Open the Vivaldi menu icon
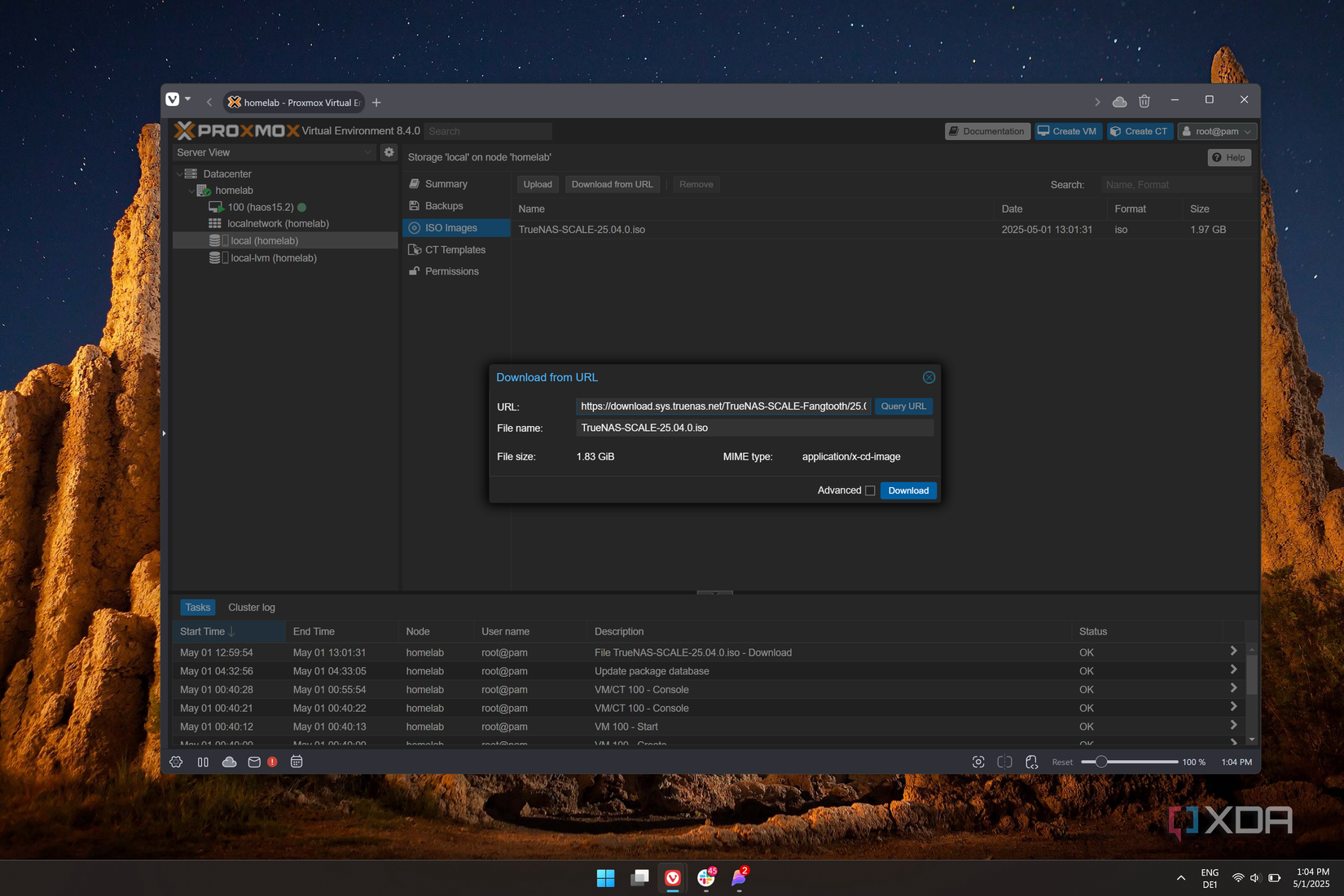The image size is (1344, 896). click(173, 99)
